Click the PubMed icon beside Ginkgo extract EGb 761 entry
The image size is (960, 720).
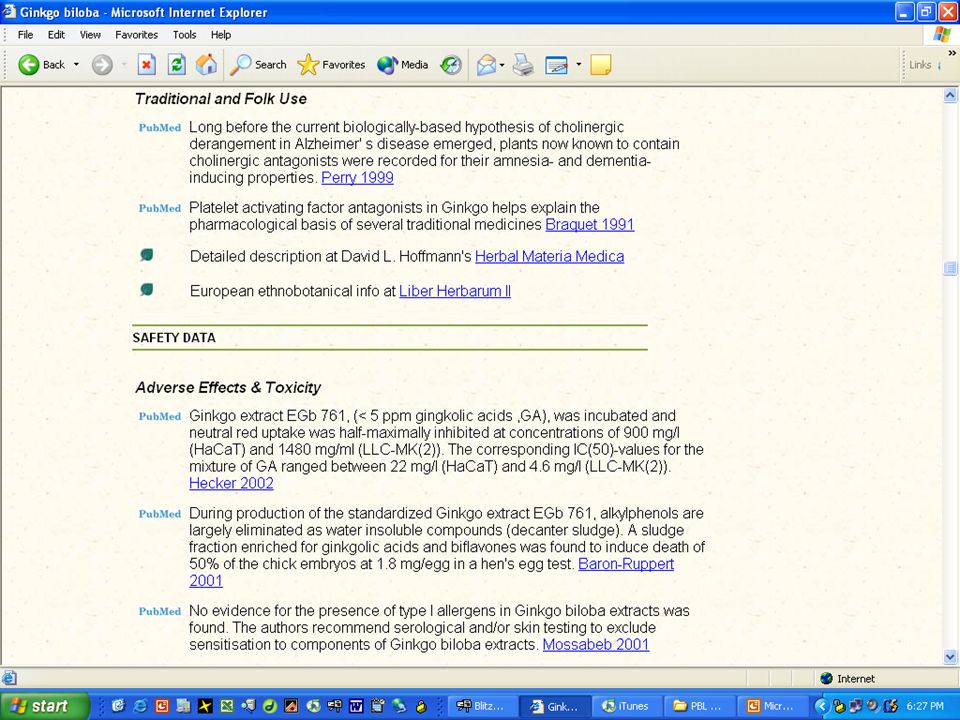(160, 416)
